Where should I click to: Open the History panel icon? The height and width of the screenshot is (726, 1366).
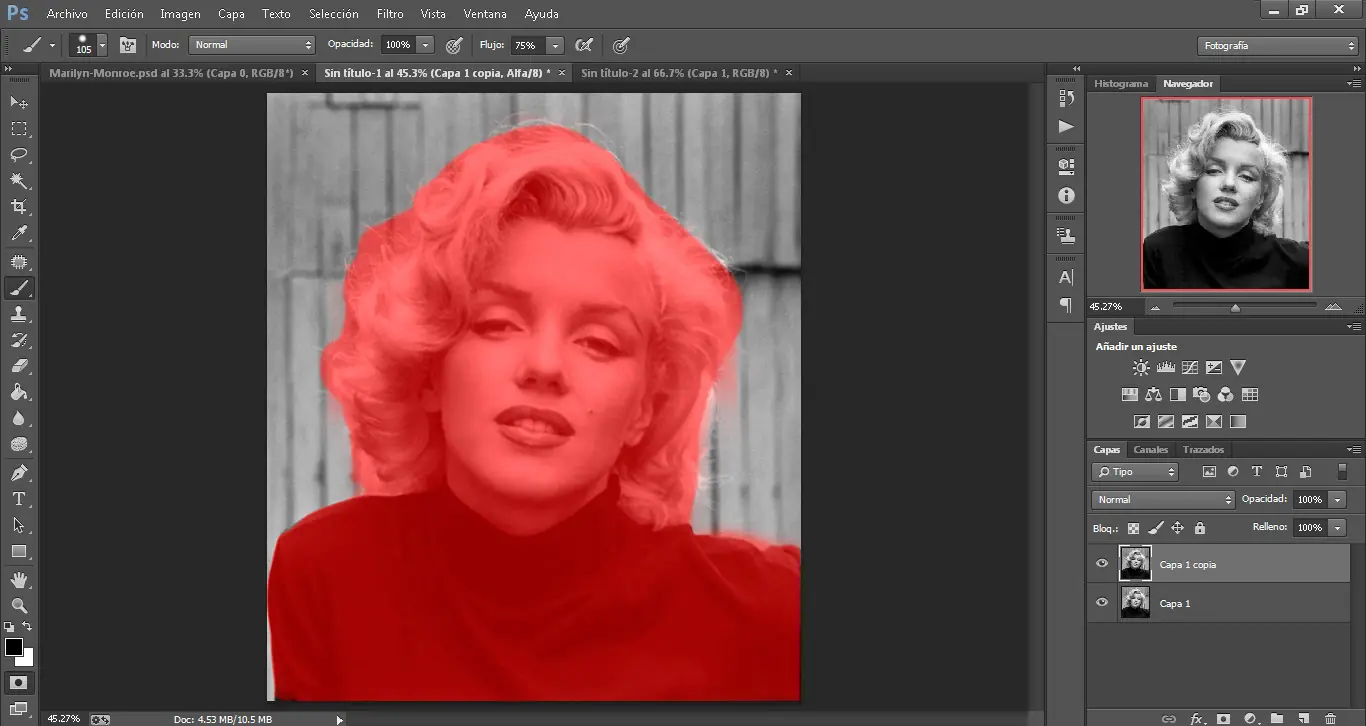click(x=1066, y=99)
